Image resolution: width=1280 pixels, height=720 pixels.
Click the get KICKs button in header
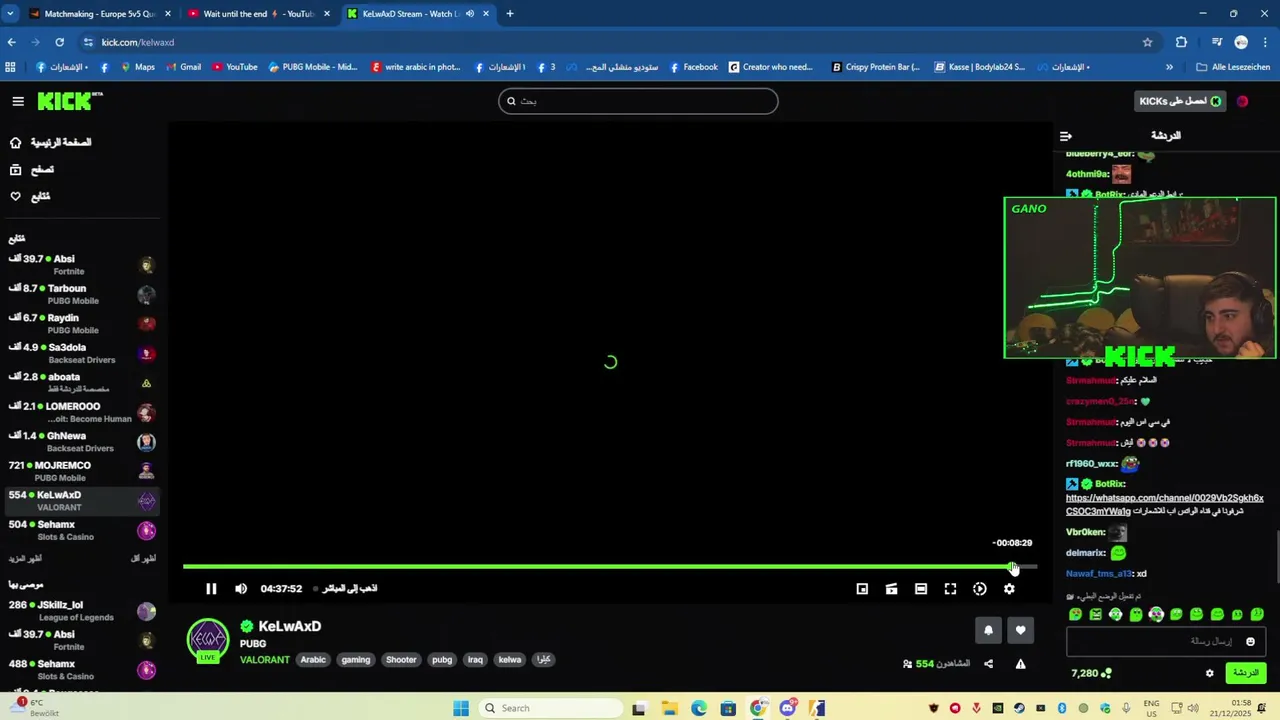tap(1182, 101)
